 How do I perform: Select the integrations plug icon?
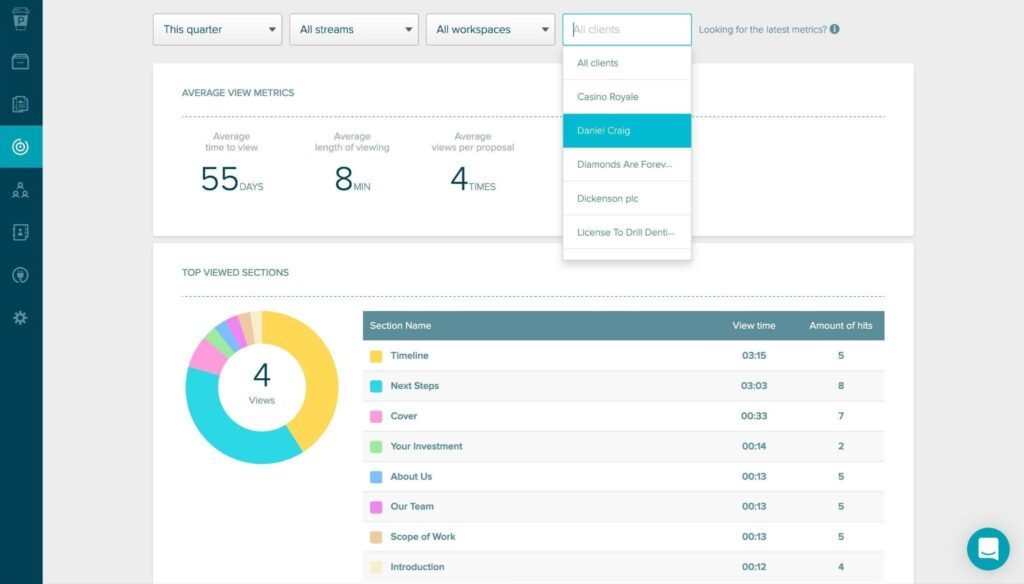tap(20, 275)
